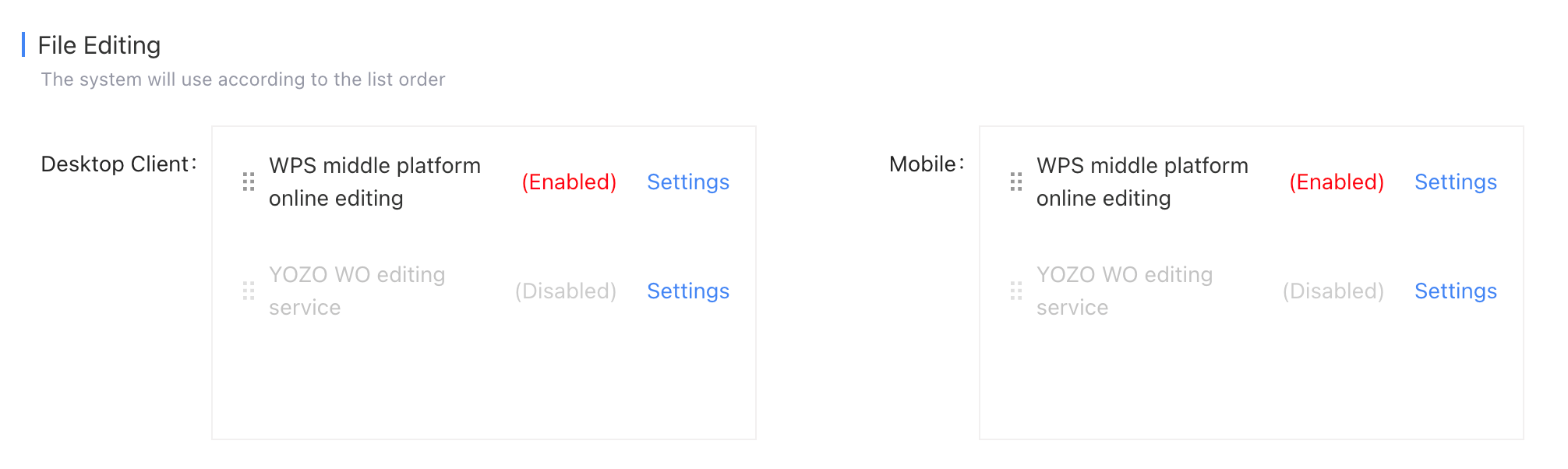Screen dimensions: 1568x469
Task: Select WPS middle platform entry in Mobile list
Action: pyautogui.click(x=1142, y=182)
